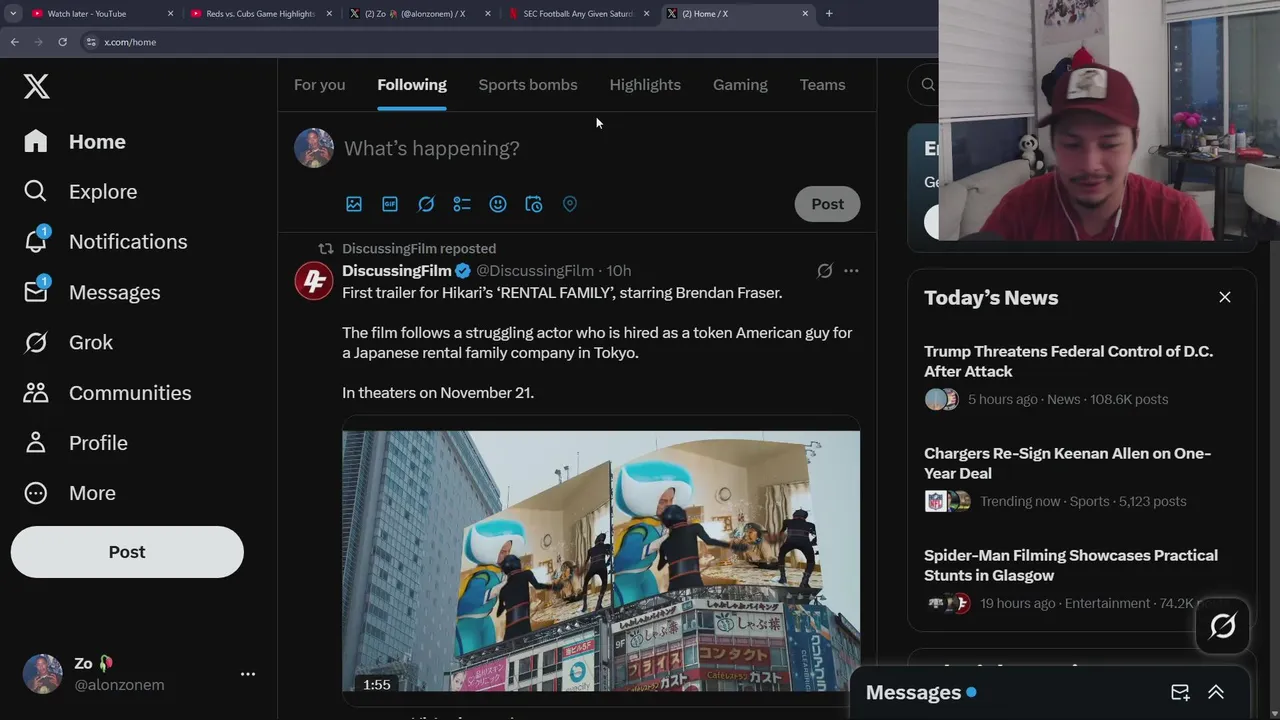This screenshot has width=1280, height=720.
Task: Open the browser tab search dropdown
Action: click(12, 14)
